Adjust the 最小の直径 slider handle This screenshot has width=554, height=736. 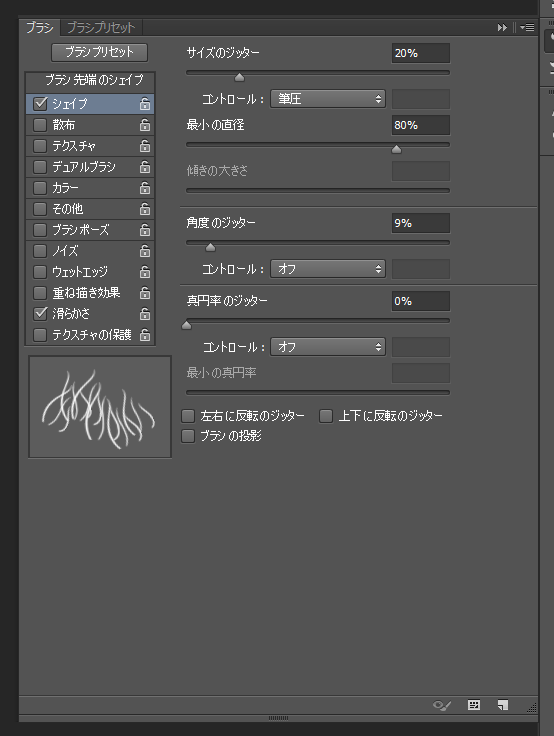[x=397, y=149]
